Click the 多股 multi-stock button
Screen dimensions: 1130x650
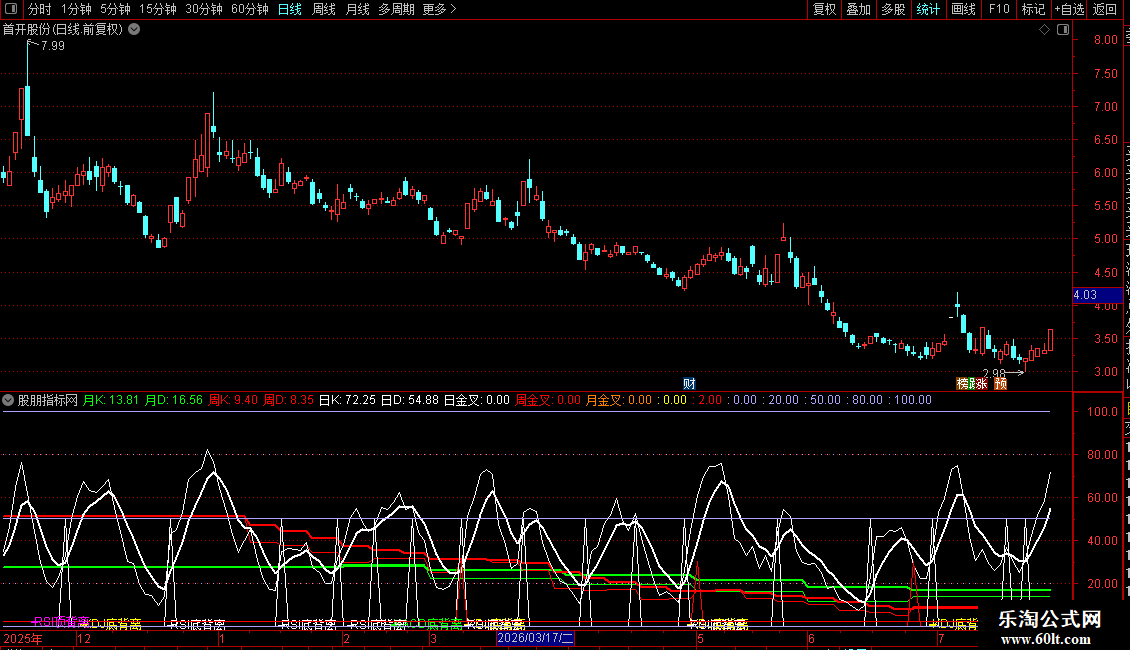pyautogui.click(x=894, y=9)
